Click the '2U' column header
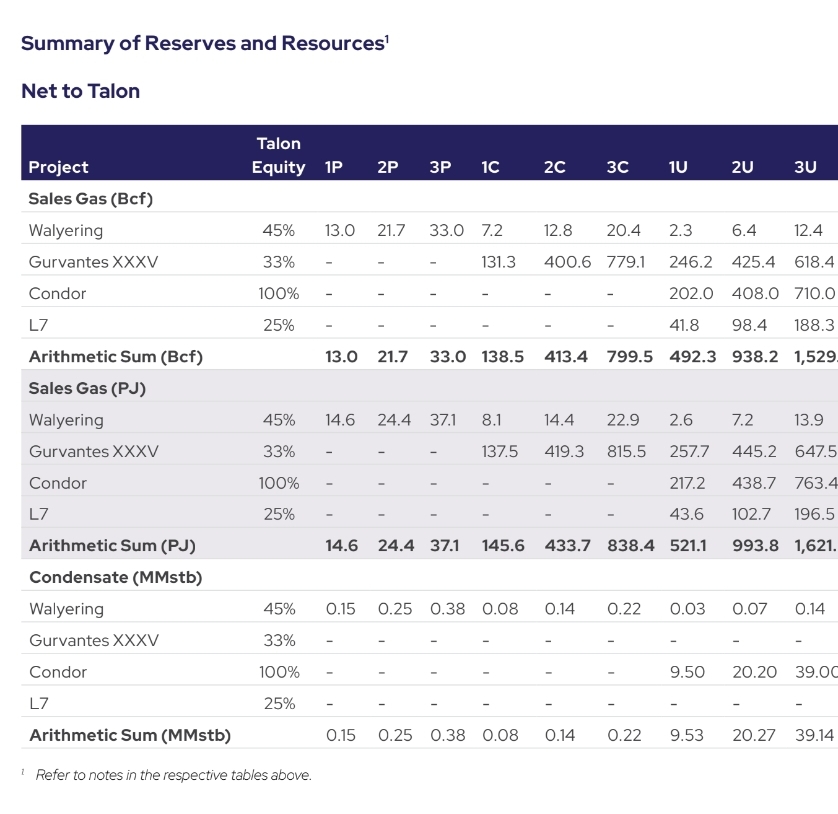Image resolution: width=838 pixels, height=814 pixels. (x=742, y=167)
